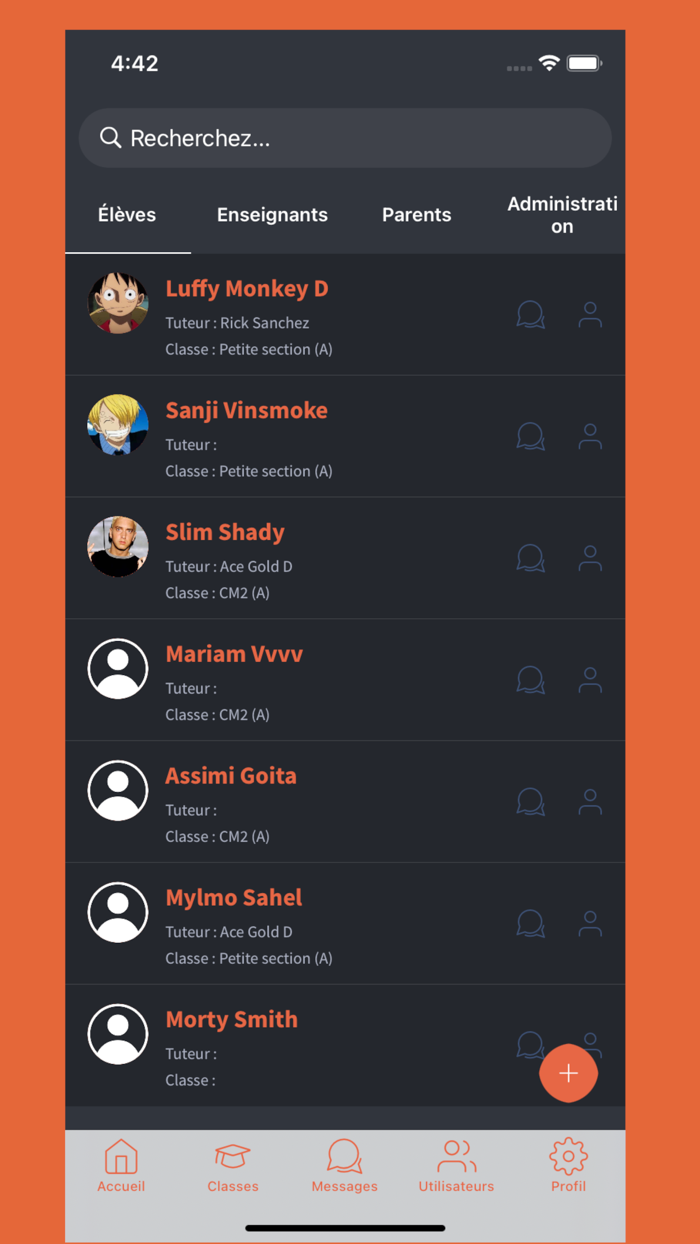Message Mylmo Sahel via chat icon
Image resolution: width=700 pixels, height=1244 pixels.
(530, 924)
